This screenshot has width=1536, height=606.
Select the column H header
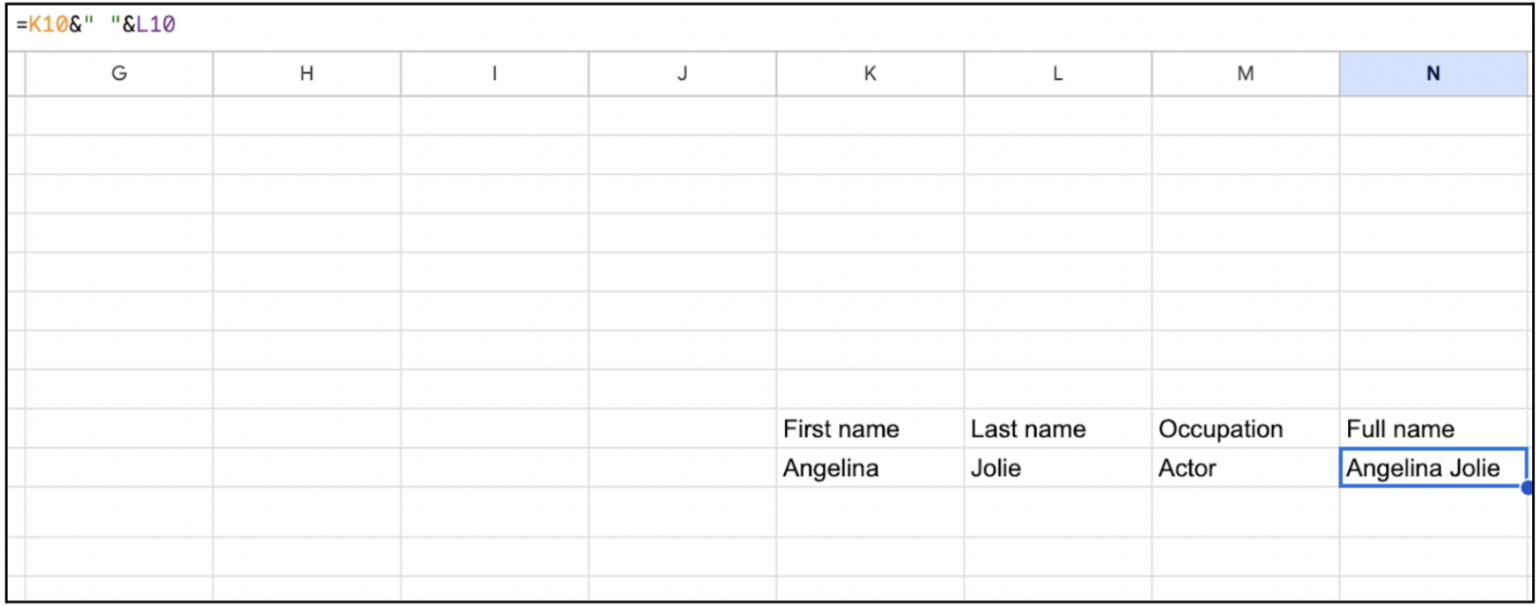pyautogui.click(x=306, y=73)
